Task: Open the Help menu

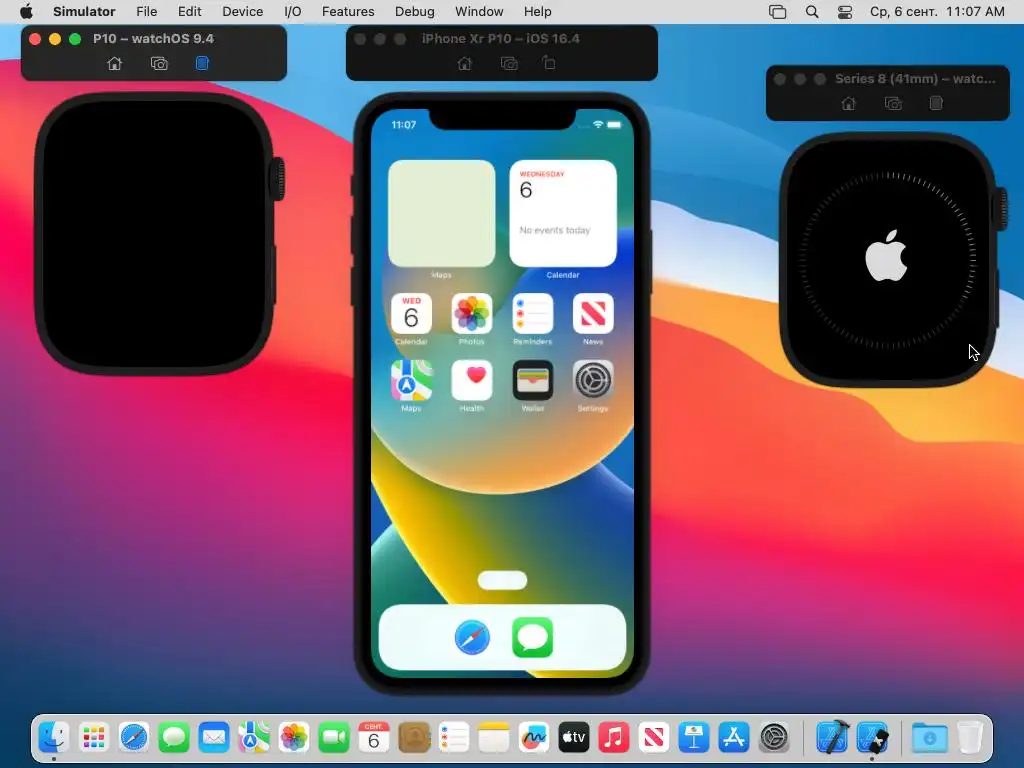Action: pos(537,12)
